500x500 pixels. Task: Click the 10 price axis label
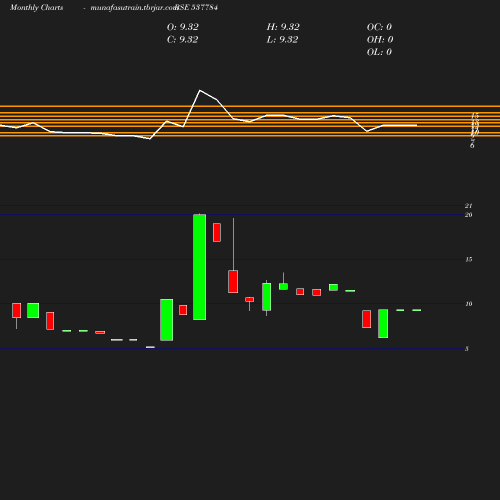click(469, 304)
